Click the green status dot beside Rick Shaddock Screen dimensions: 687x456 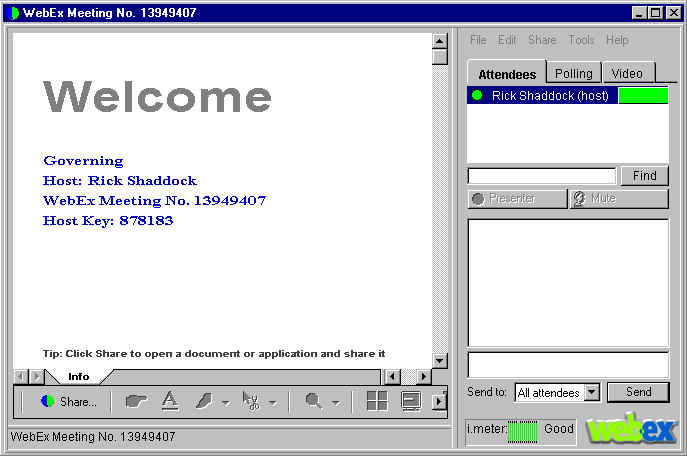click(x=477, y=95)
